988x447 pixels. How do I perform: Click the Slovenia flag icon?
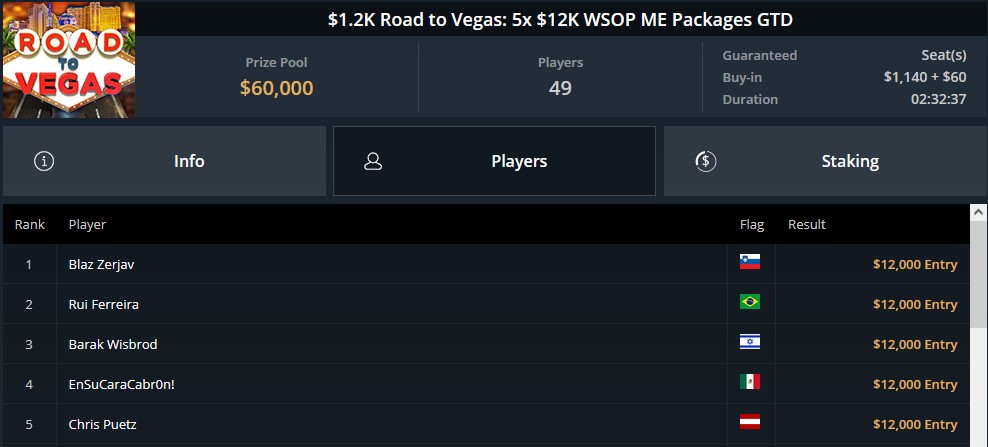tap(750, 263)
